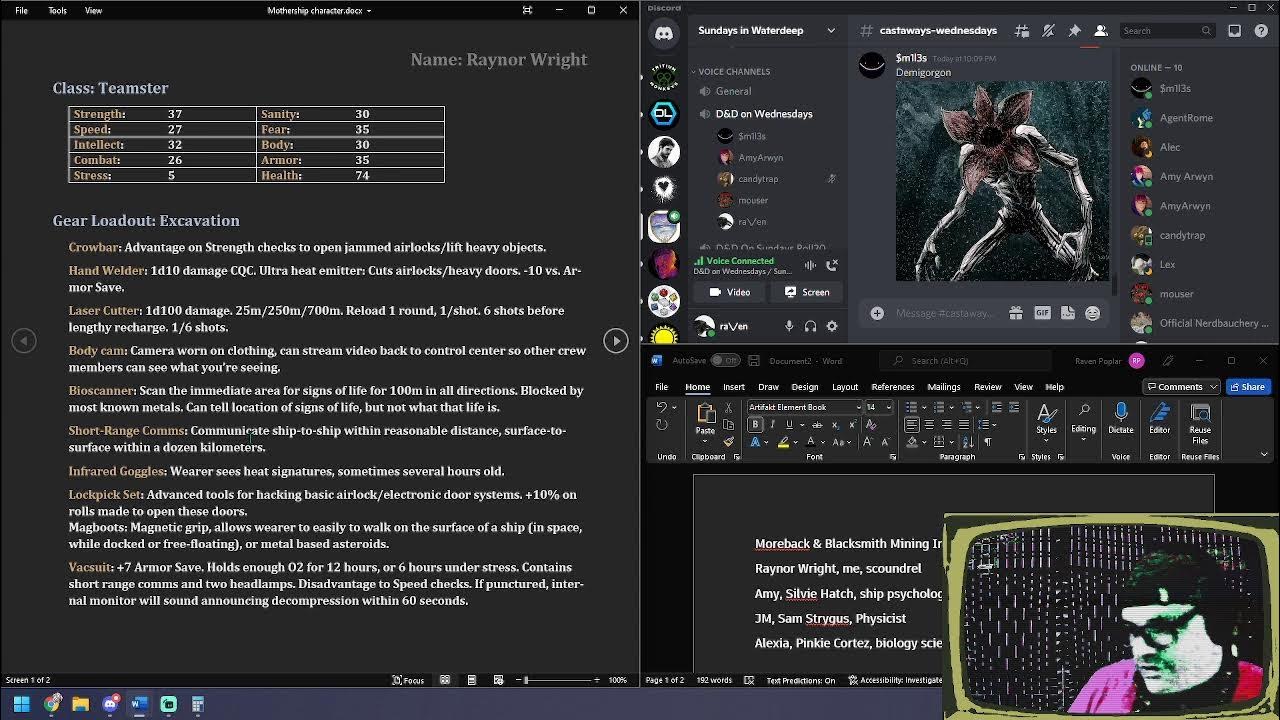Image resolution: width=1280 pixels, height=720 pixels.
Task: Deafen with headphones icon in Discord
Action: click(810, 326)
